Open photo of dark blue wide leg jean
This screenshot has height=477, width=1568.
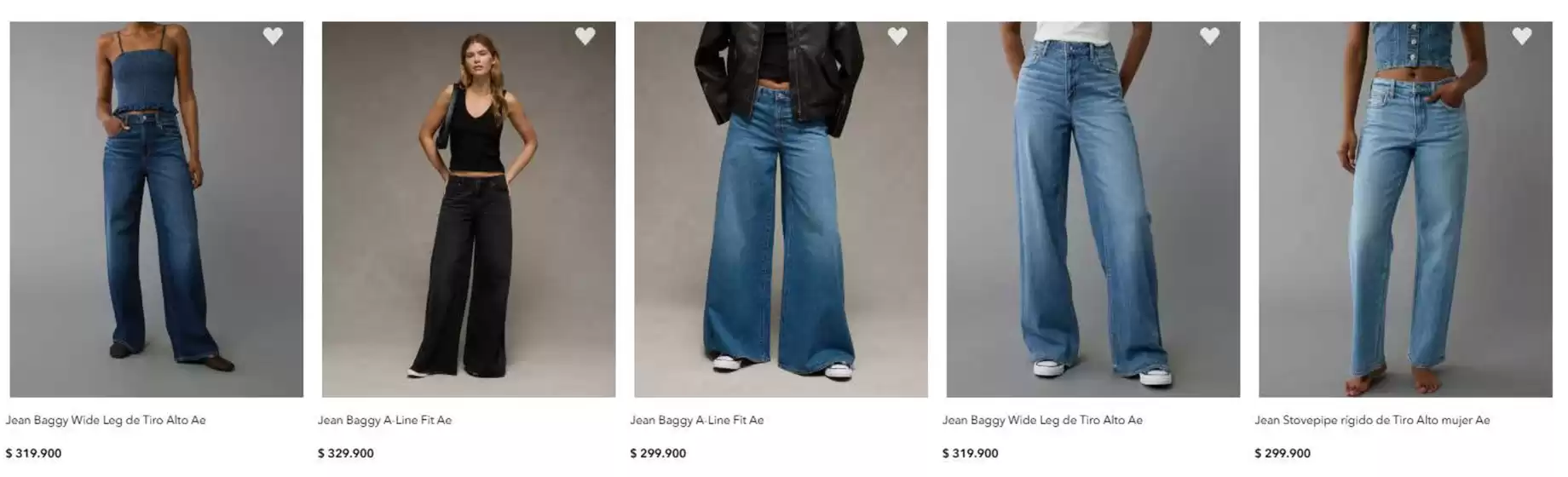[x=157, y=210]
